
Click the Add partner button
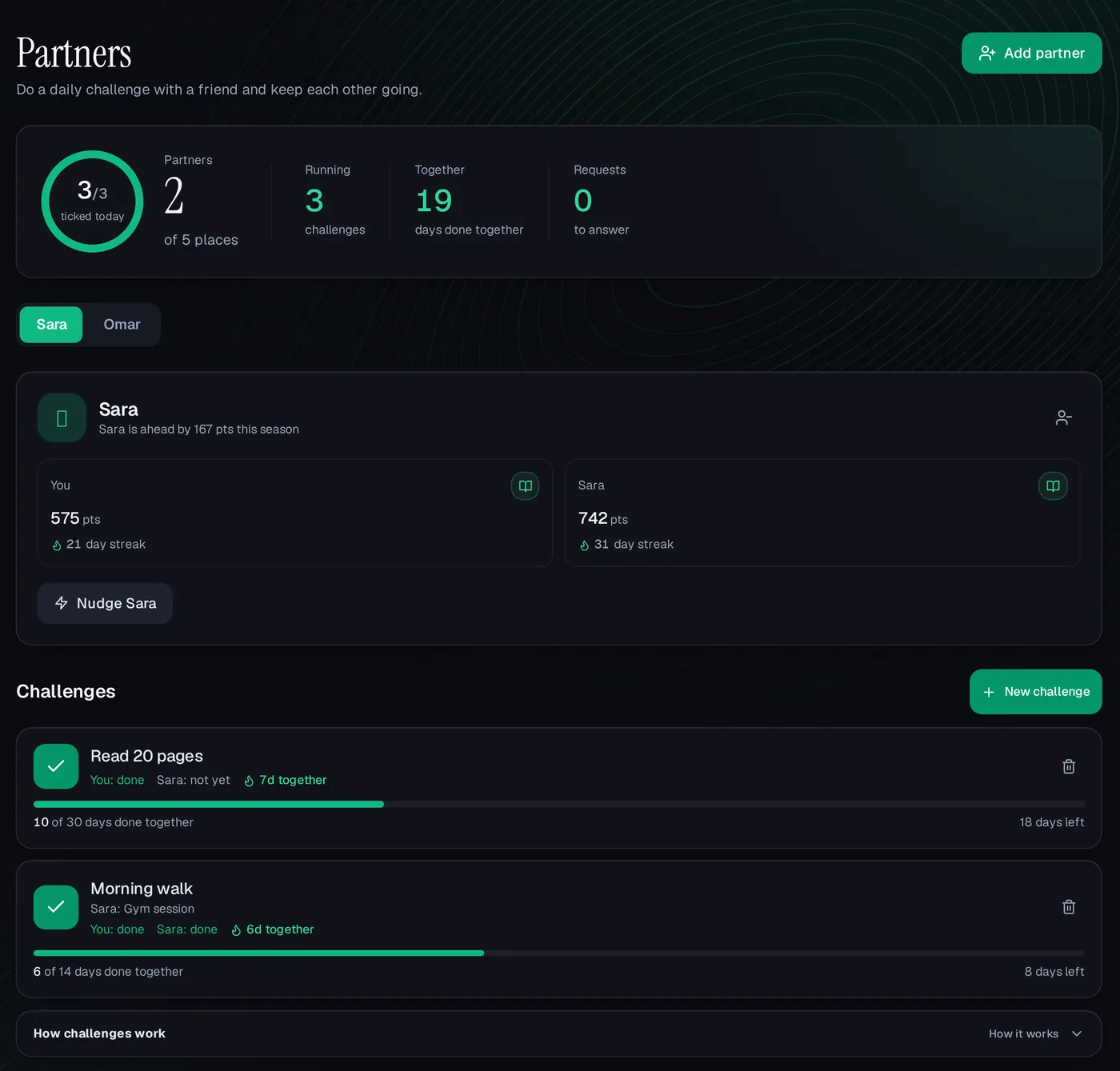[x=1031, y=53]
